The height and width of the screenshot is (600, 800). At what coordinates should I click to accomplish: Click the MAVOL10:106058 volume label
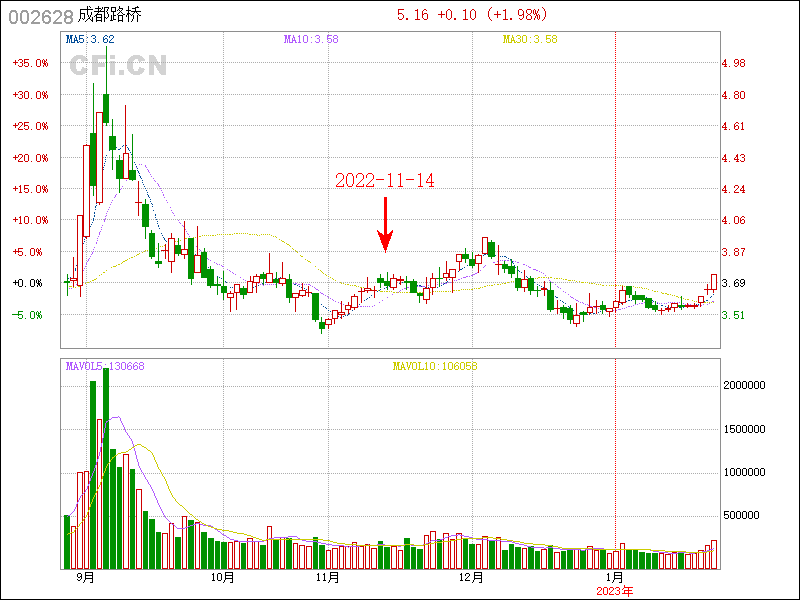coord(435,366)
